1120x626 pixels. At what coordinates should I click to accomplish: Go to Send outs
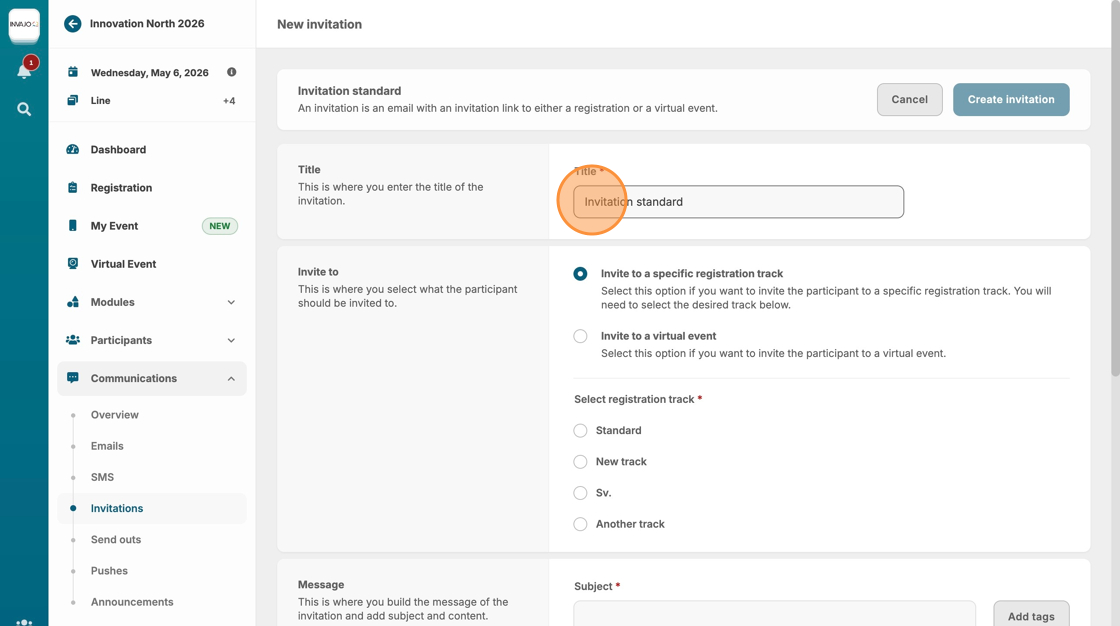pyautogui.click(x=116, y=540)
